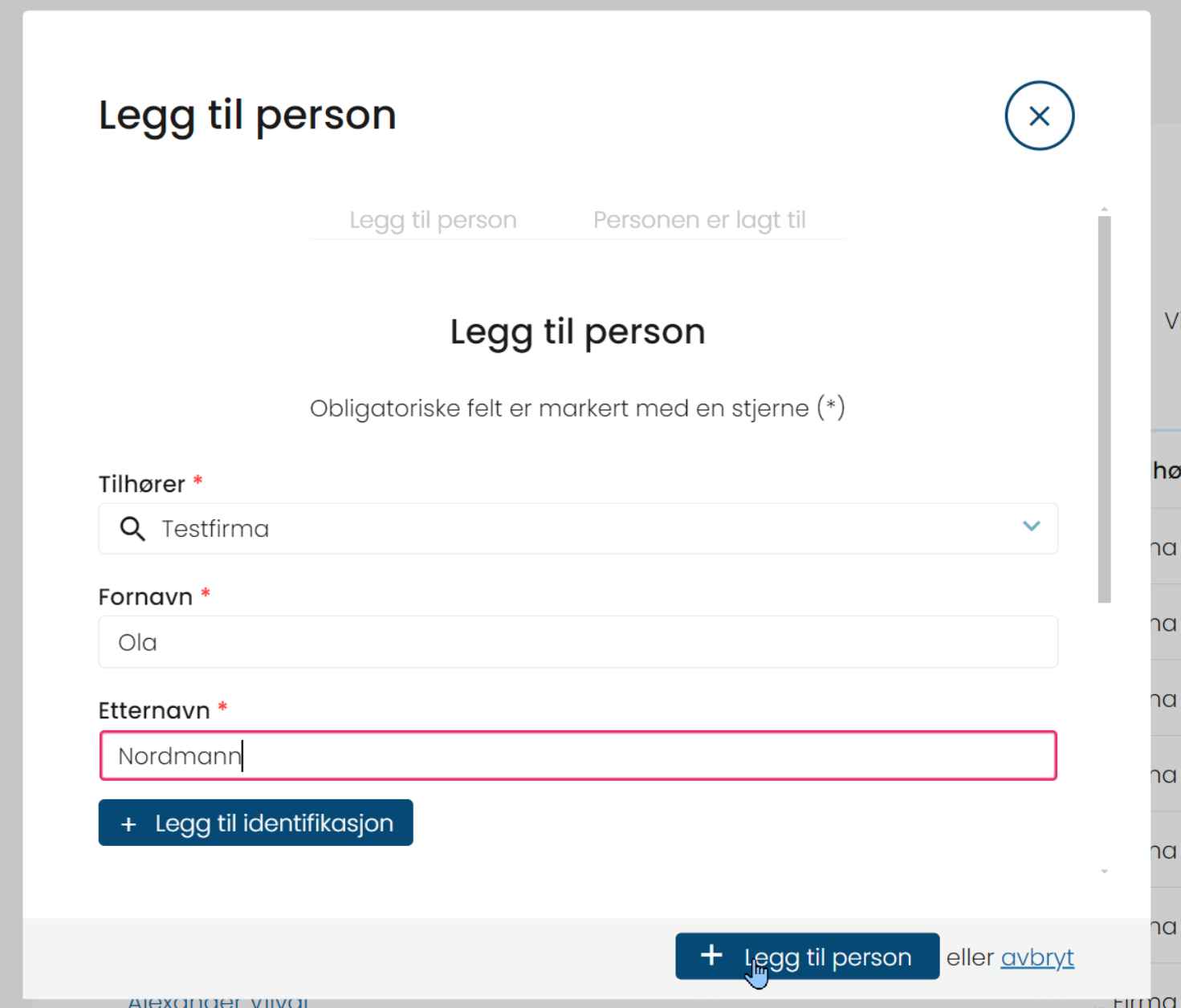Select the 'Legg til person' step tab
Image resolution: width=1181 pixels, height=1008 pixels.
(433, 220)
